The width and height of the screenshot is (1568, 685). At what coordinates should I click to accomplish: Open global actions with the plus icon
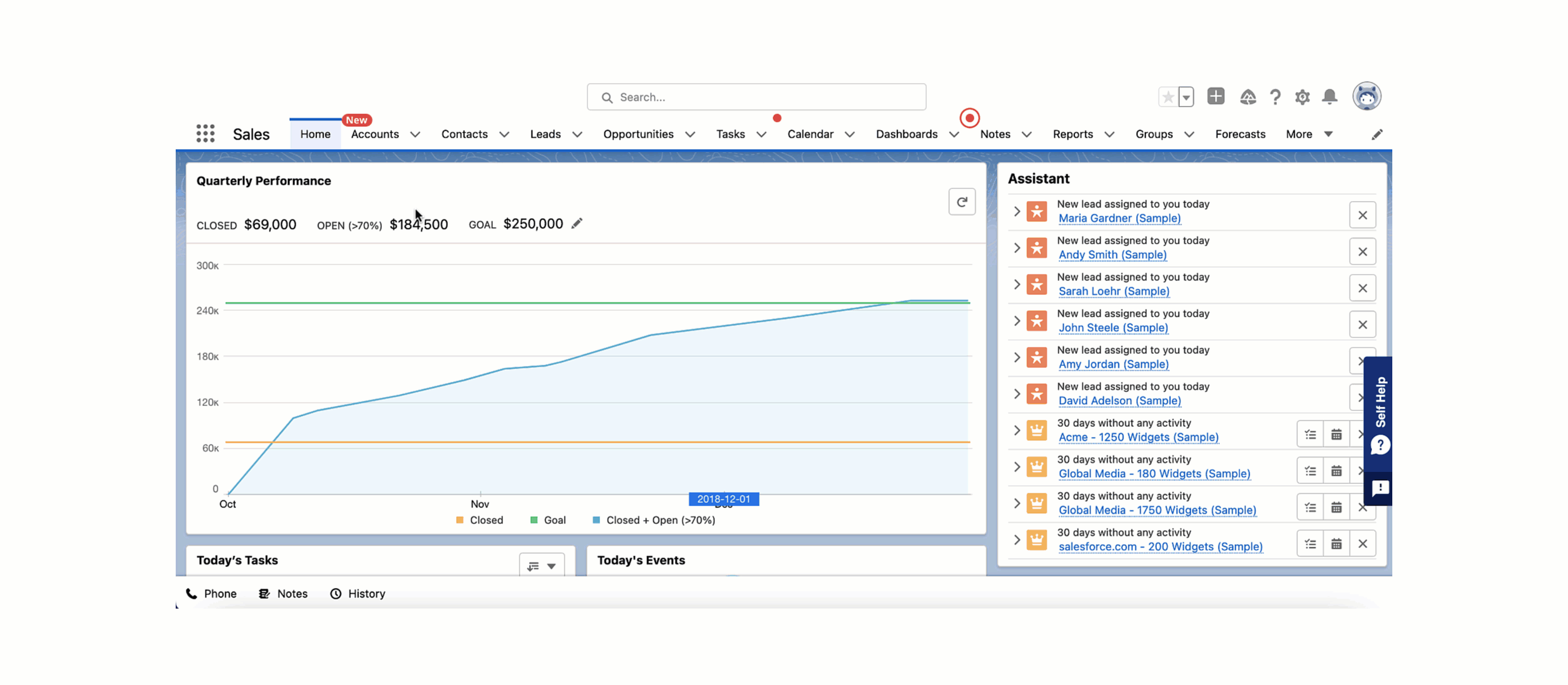click(1216, 96)
